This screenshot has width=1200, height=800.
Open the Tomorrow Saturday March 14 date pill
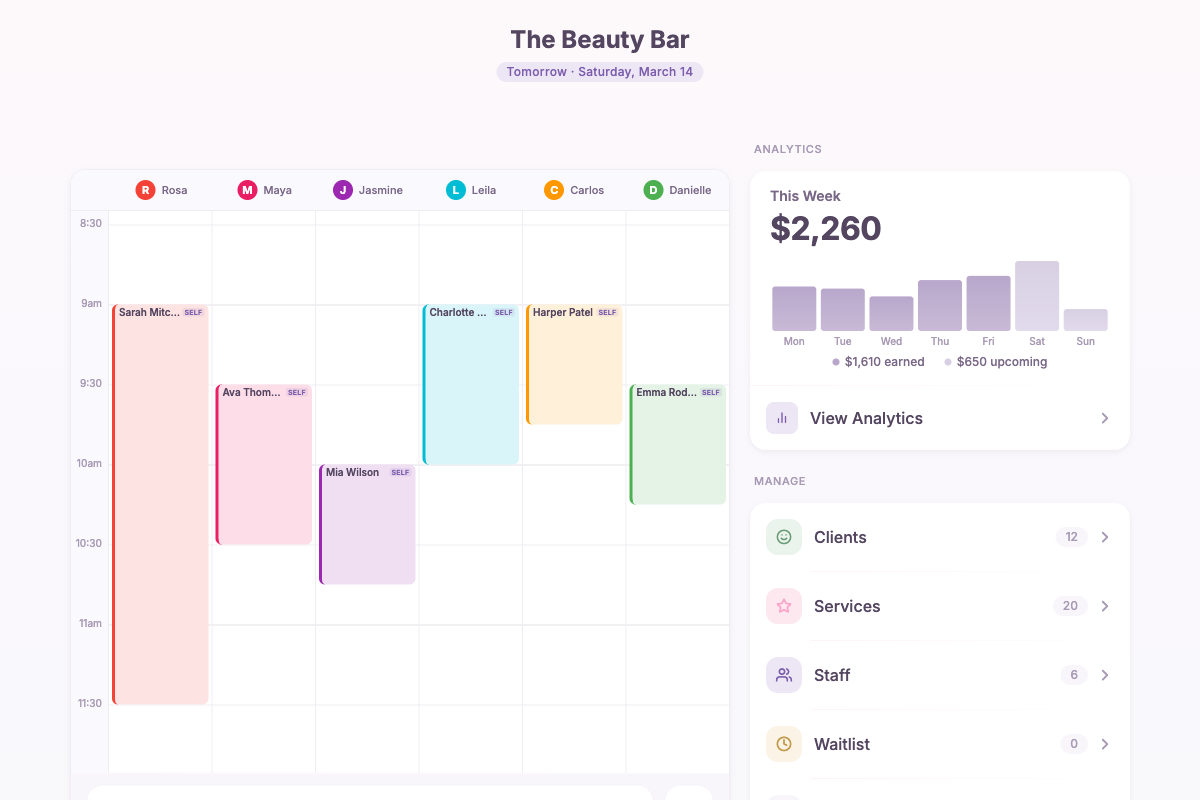[x=599, y=71]
